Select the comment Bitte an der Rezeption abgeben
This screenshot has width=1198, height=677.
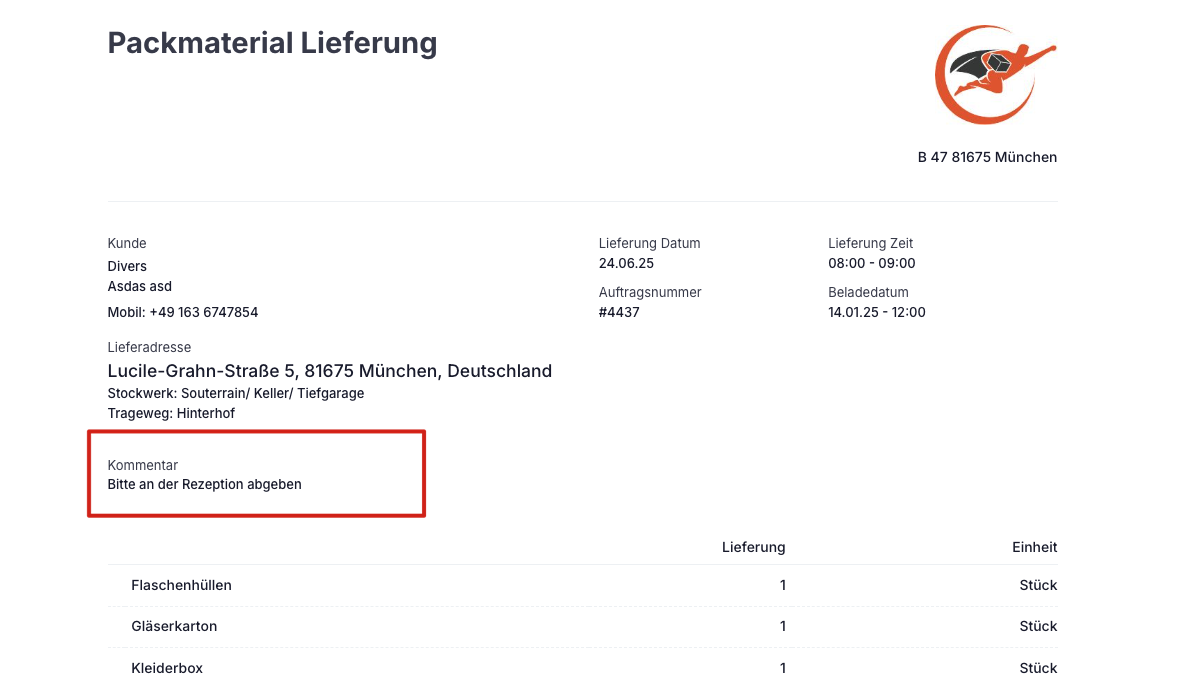pos(204,484)
